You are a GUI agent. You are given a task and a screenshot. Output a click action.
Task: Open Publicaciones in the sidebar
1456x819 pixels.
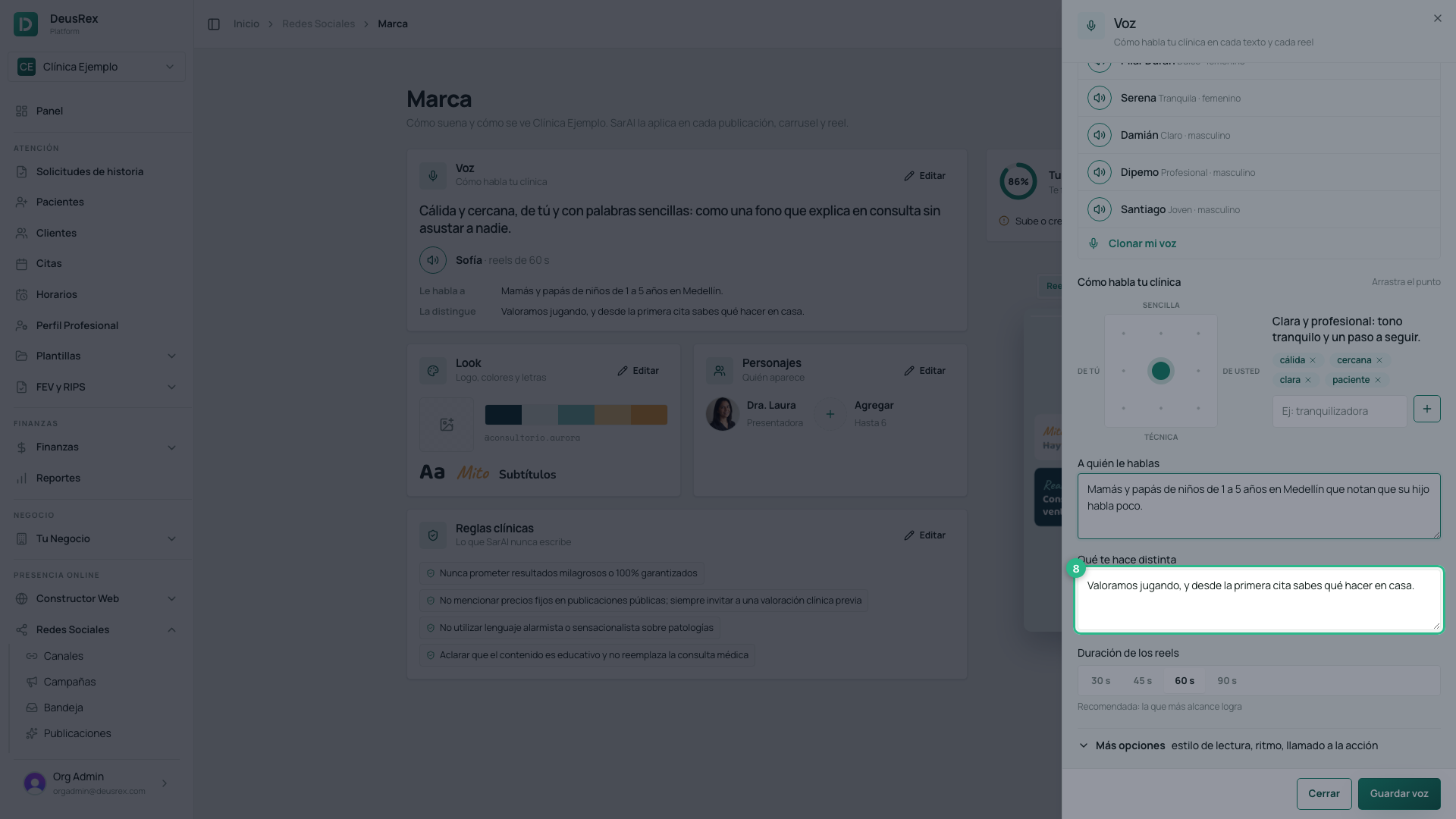pos(77,733)
